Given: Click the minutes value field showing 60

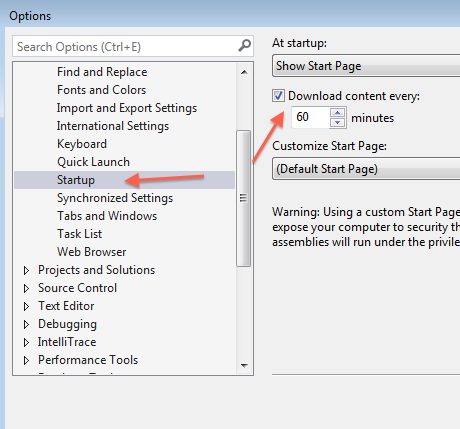Looking at the screenshot, I should pos(310,117).
